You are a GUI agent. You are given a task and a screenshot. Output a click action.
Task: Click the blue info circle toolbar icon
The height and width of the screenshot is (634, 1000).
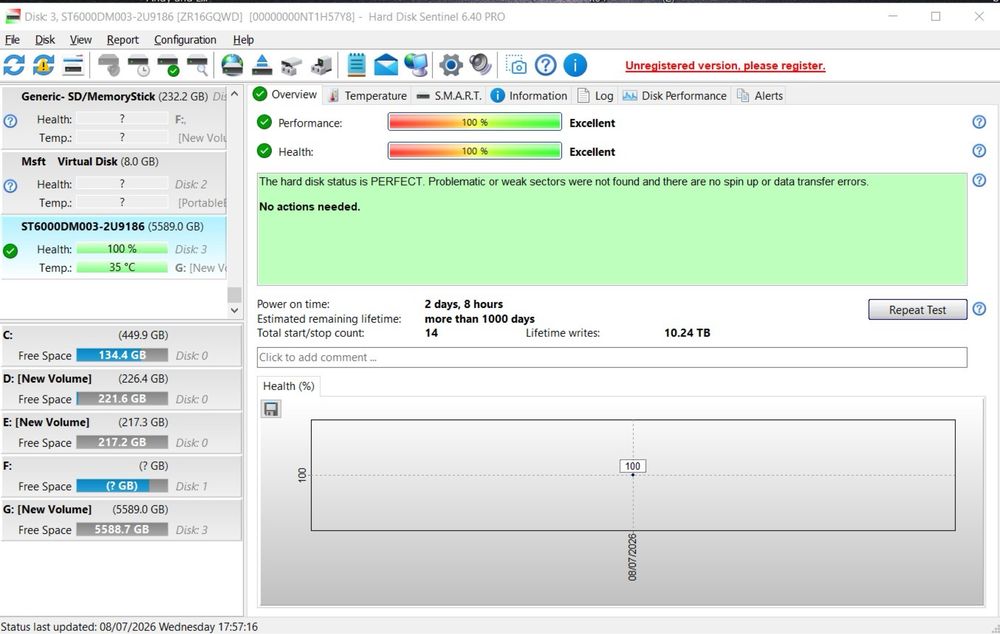575,65
